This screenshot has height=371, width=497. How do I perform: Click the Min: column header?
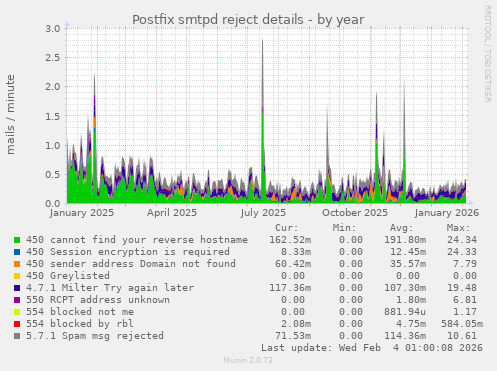click(344, 228)
